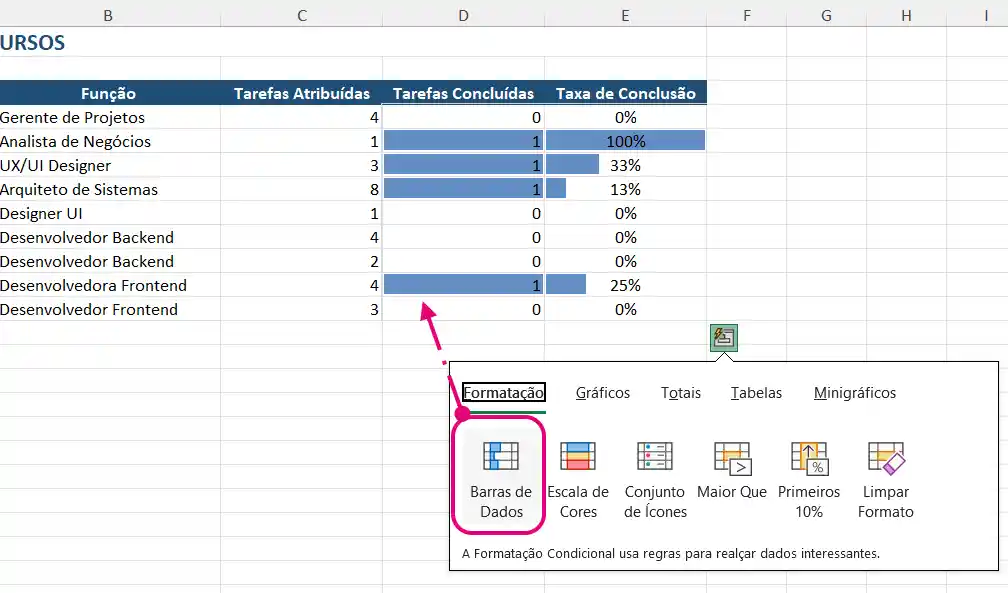The image size is (1008, 593).
Task: Select the Formatação tab
Action: tap(503, 393)
